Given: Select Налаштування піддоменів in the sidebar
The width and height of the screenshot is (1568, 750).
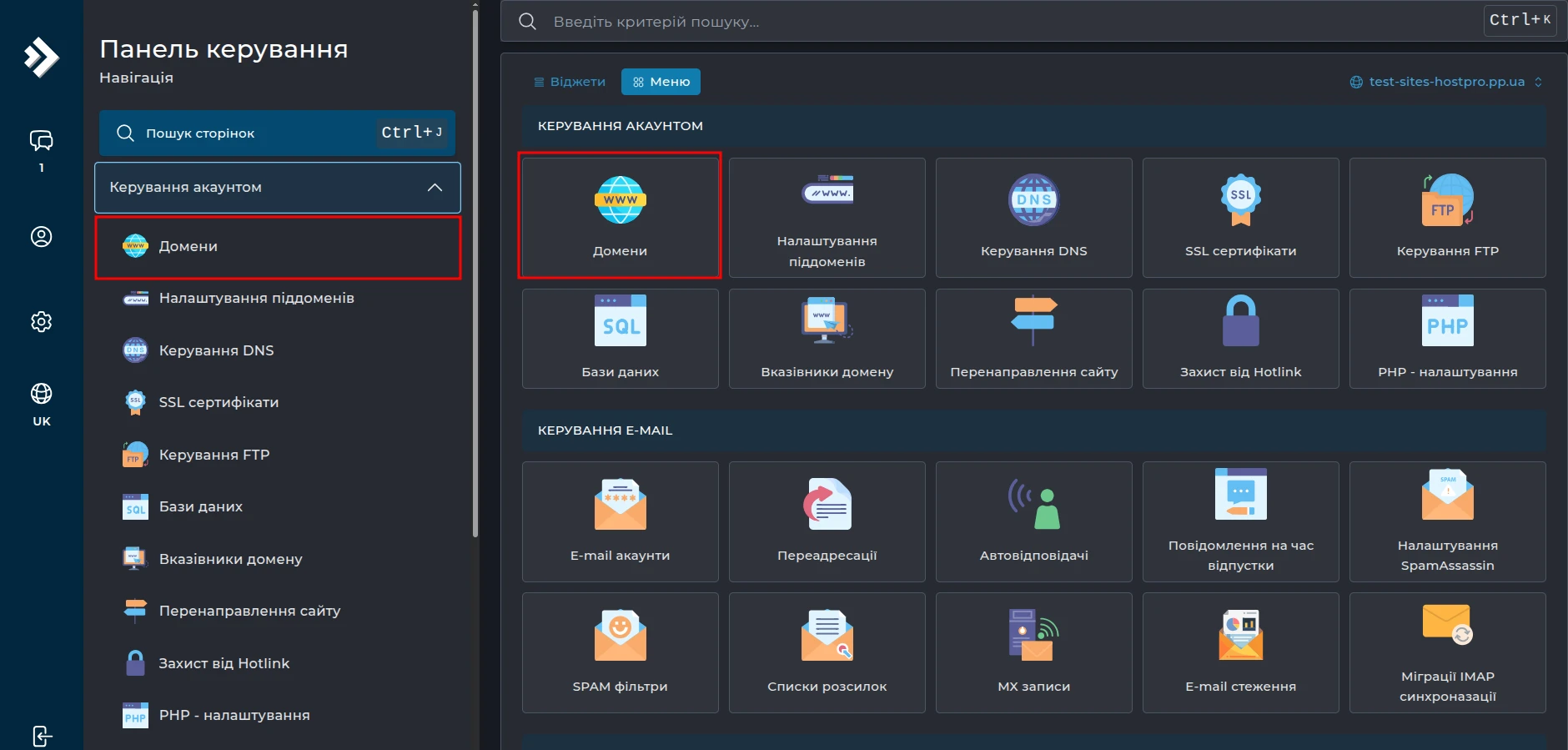Looking at the screenshot, I should coord(278,298).
